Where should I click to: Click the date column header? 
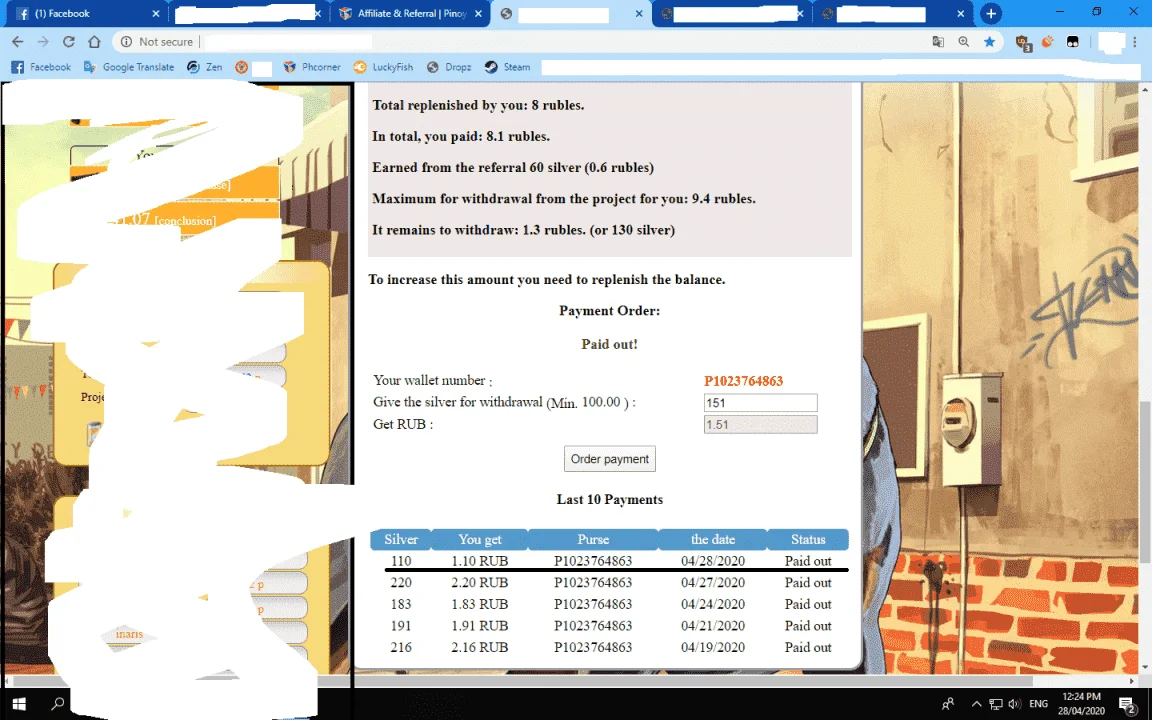pyautogui.click(x=713, y=539)
